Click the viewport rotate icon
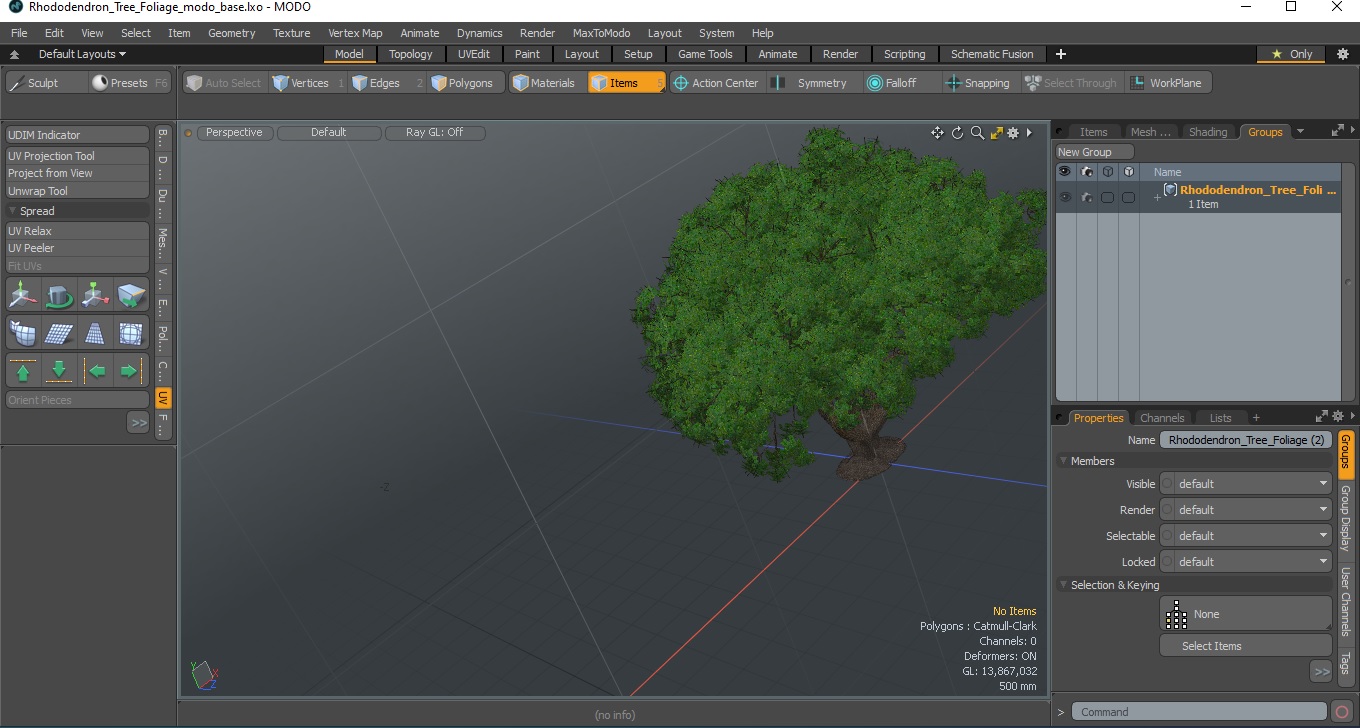The image size is (1360, 728). pos(957,133)
